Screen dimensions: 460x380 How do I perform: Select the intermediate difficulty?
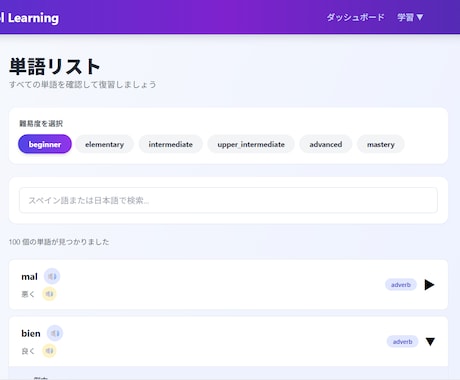171,144
